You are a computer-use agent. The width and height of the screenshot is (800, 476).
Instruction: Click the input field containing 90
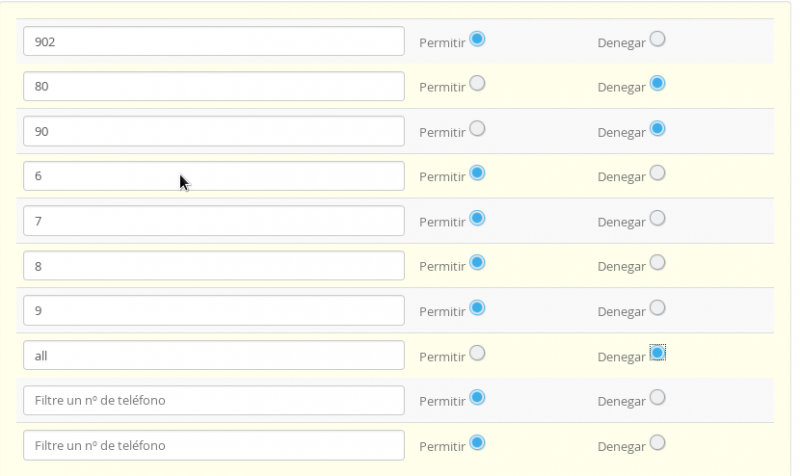(213, 131)
